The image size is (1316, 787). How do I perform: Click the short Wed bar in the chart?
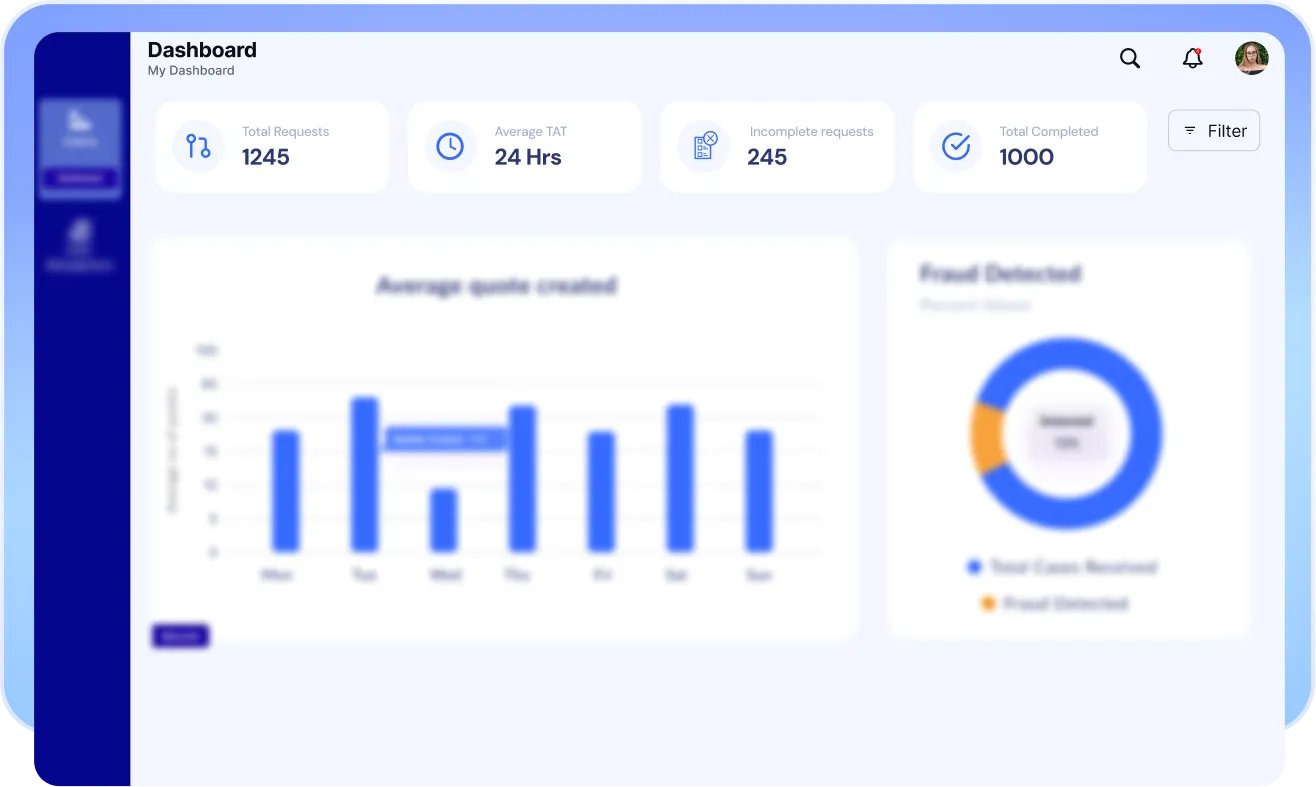[444, 520]
